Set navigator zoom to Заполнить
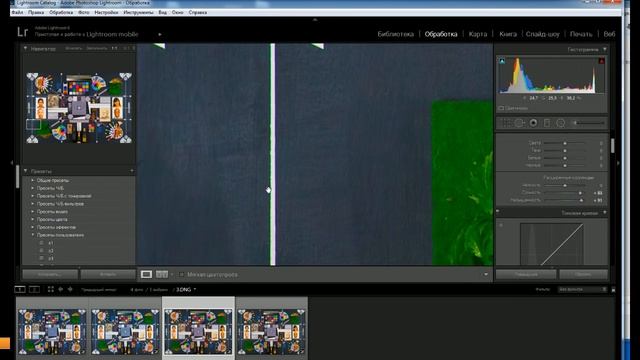Screen dimensions: 640x360 97,48
